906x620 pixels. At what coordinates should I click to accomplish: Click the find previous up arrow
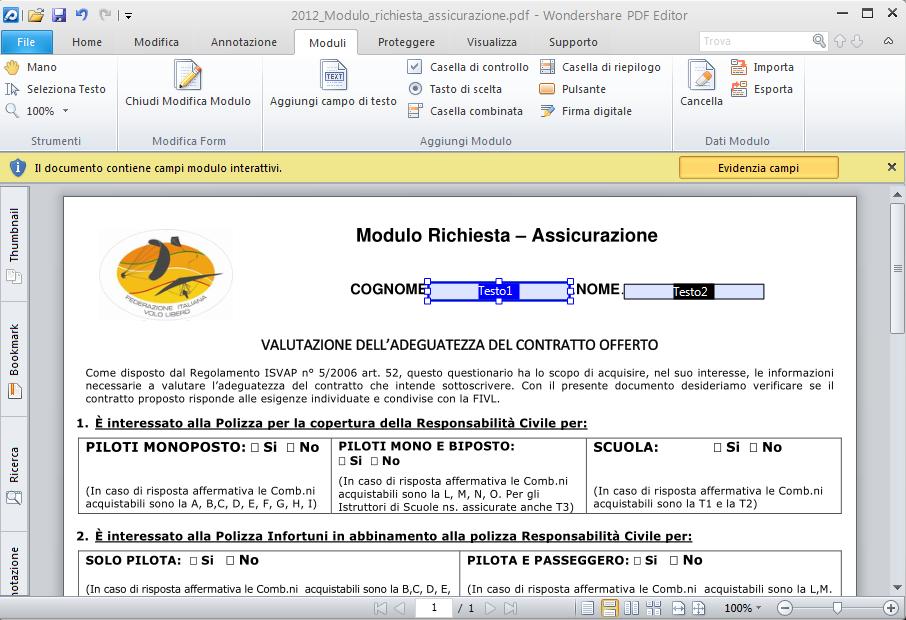coord(840,41)
